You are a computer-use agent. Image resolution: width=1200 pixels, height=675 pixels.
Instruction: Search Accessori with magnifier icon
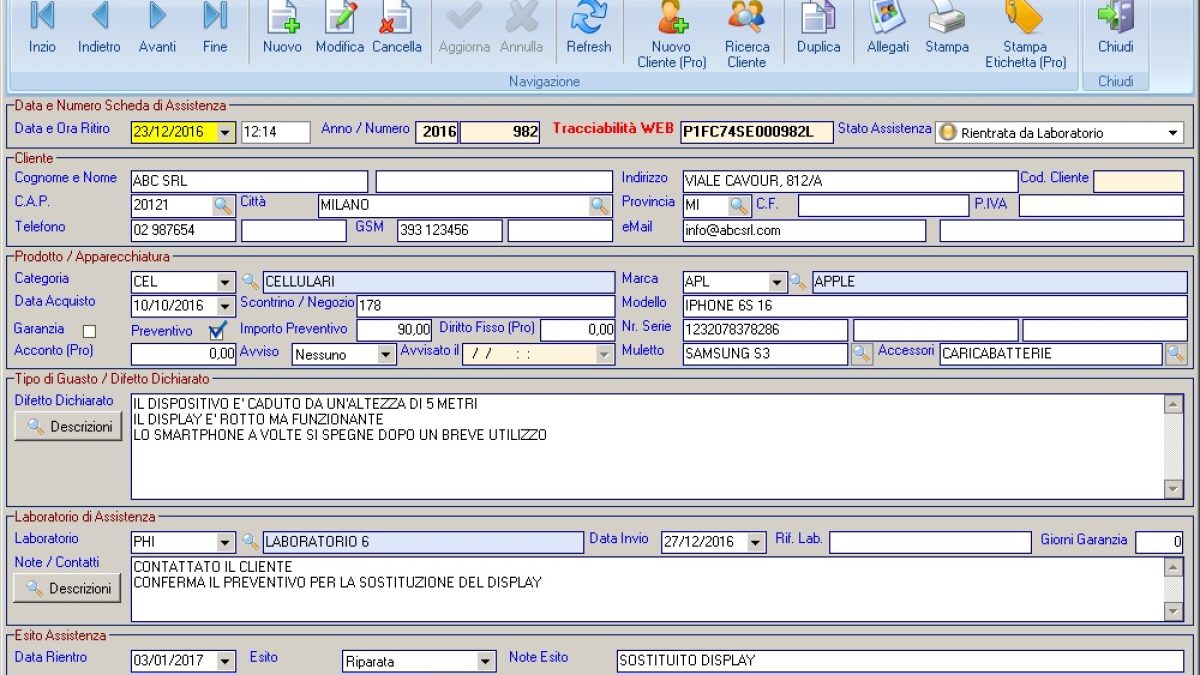[x=1176, y=353]
